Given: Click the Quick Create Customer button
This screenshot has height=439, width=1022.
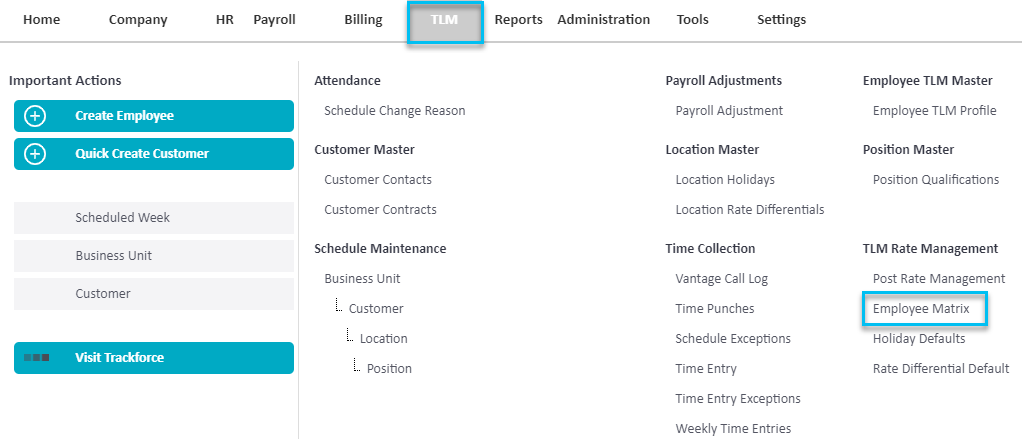Looking at the screenshot, I should (154, 154).
